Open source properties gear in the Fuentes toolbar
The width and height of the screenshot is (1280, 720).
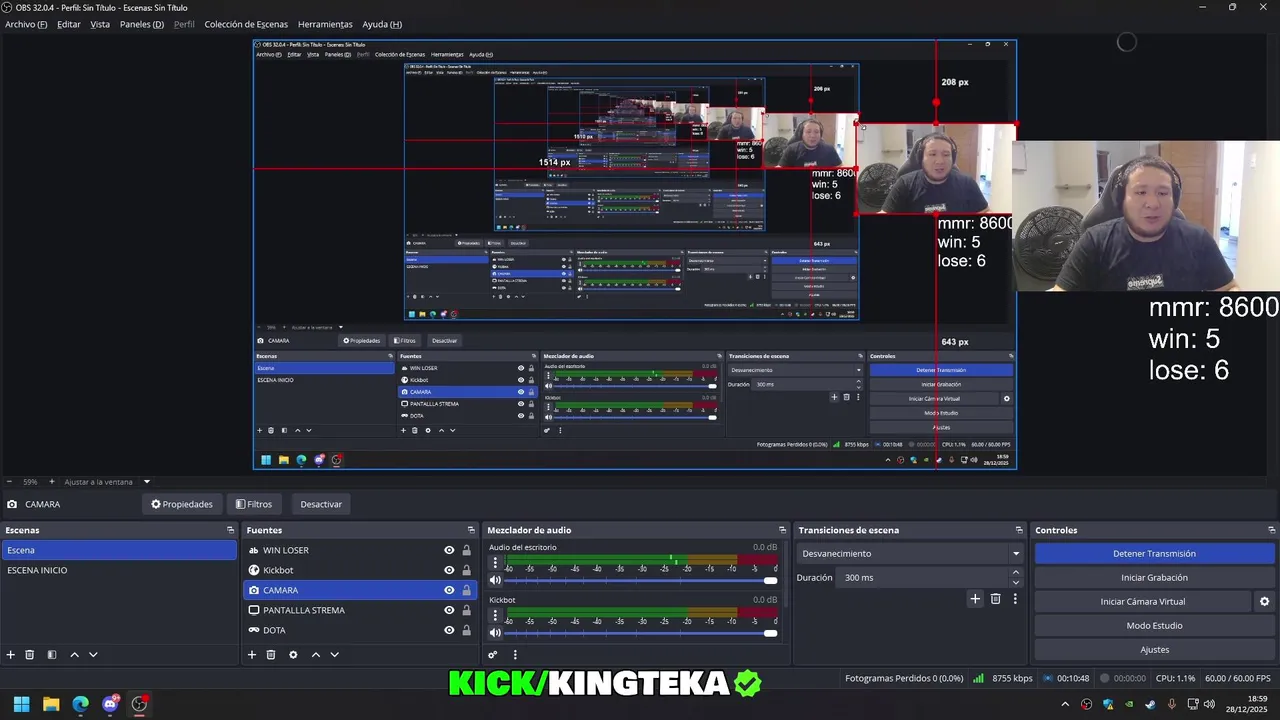293,655
